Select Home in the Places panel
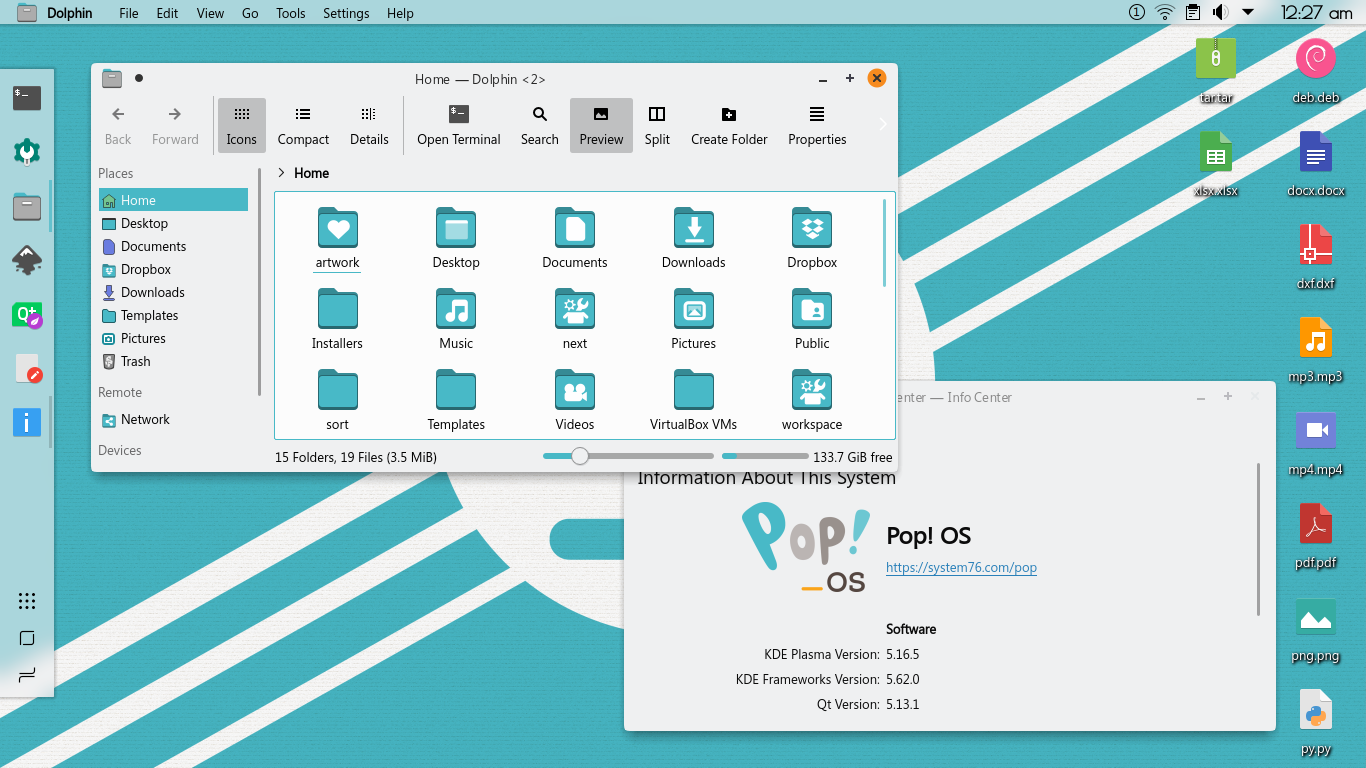Screen dimensions: 1366x768 173,200
